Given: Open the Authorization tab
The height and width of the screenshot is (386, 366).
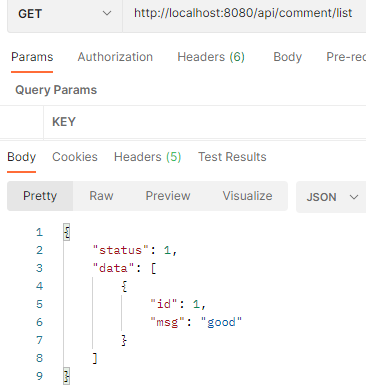Looking at the screenshot, I should pos(115,57).
